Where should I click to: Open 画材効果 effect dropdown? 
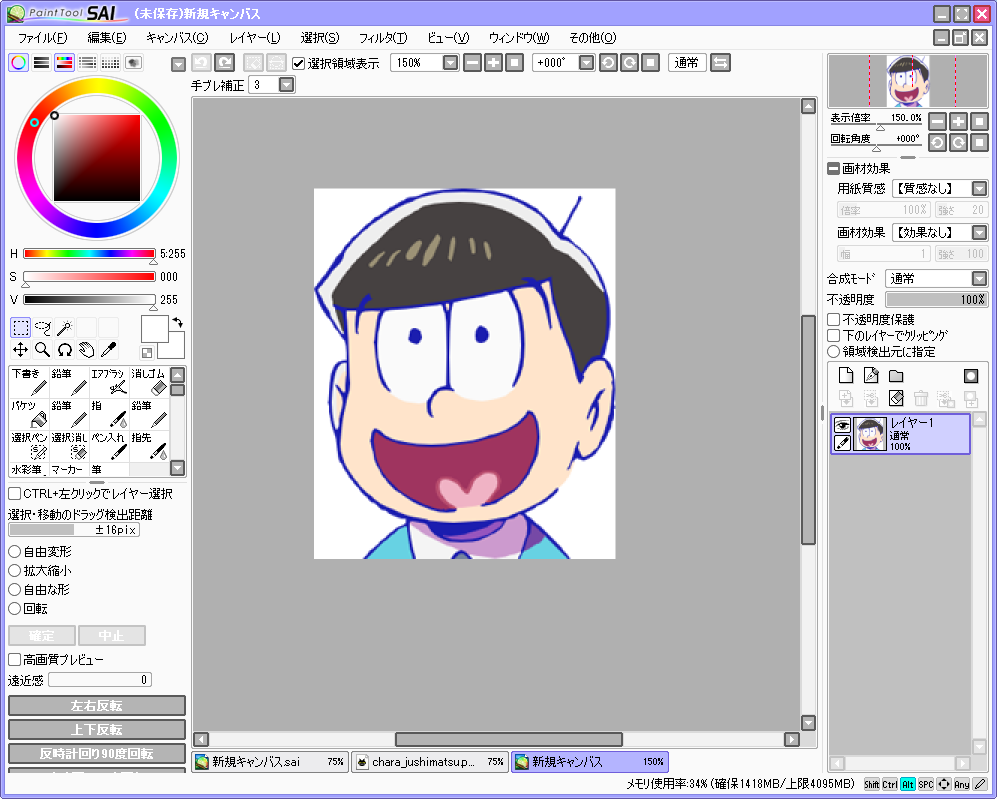(x=979, y=233)
